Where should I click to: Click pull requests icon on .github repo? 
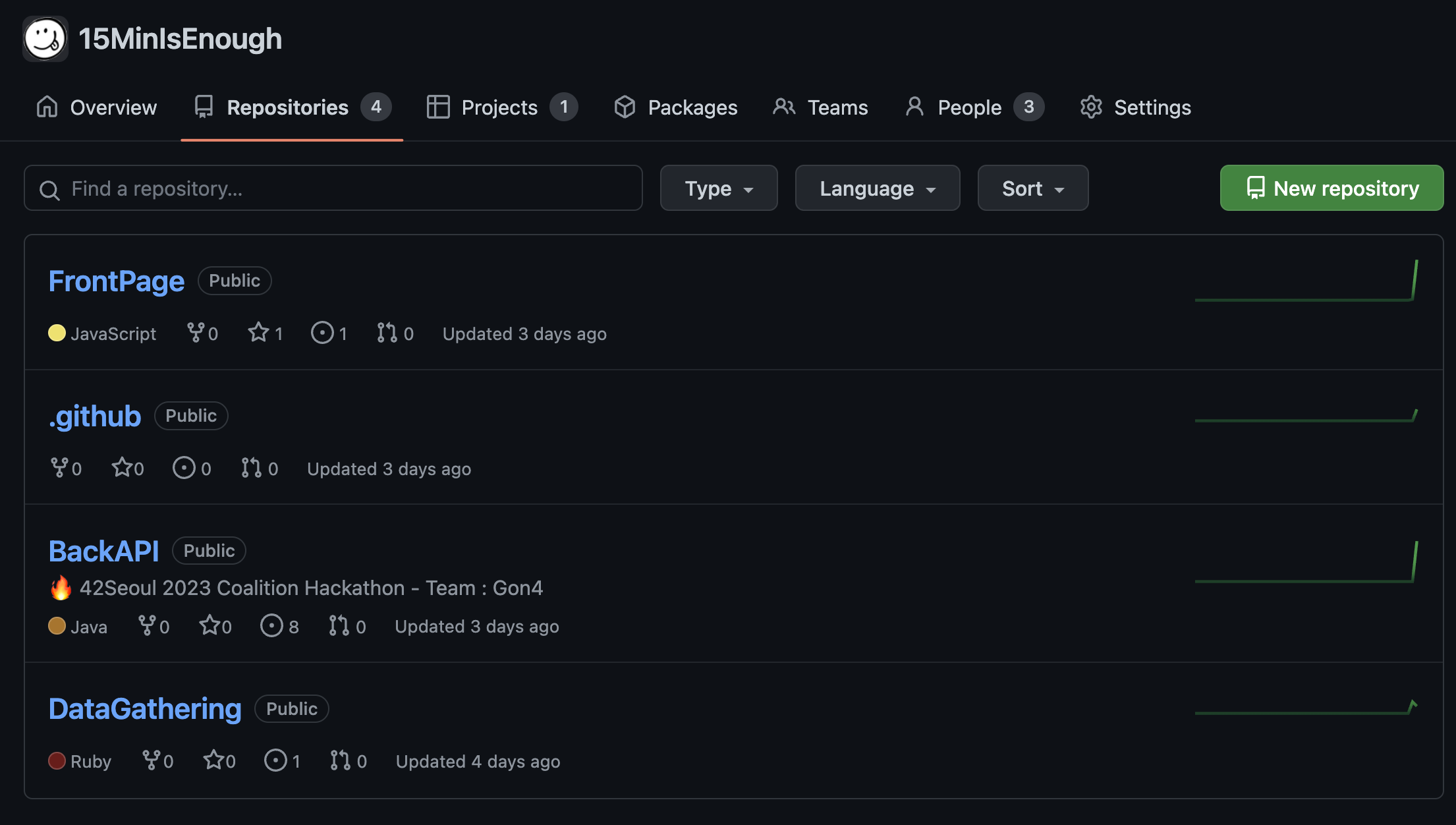click(251, 468)
